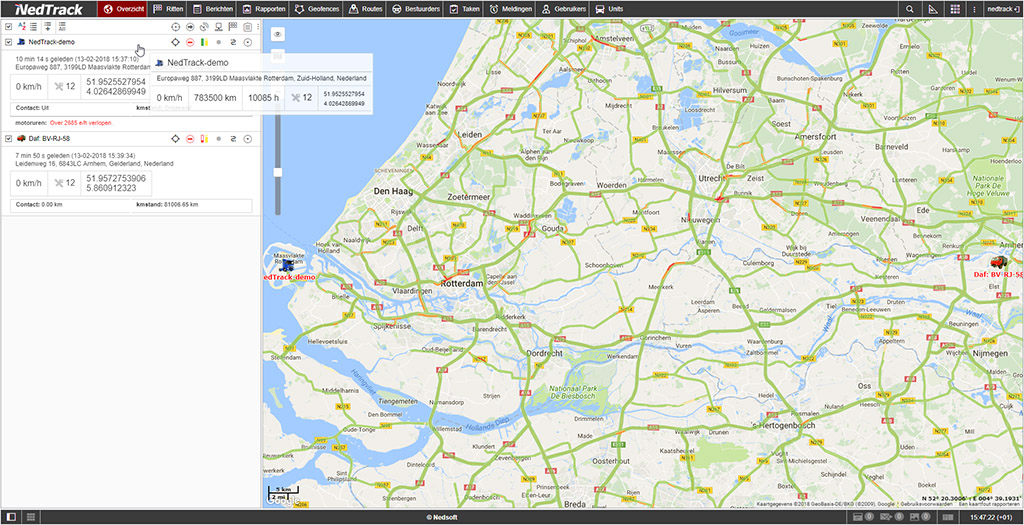This screenshot has height=525, width=1024.
Task: Toggle the panel layout icon in bottom bar
Action: click(x=11, y=517)
